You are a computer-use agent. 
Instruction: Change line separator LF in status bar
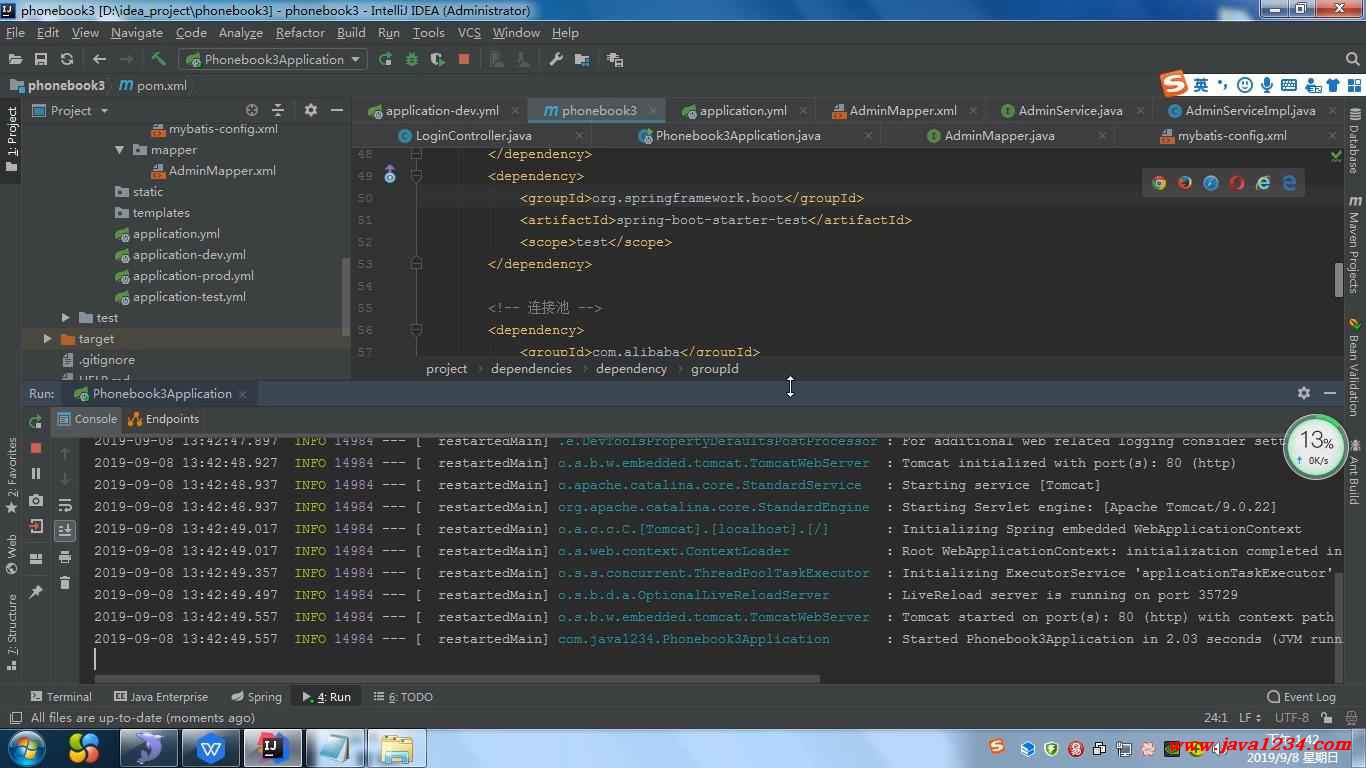pos(1250,717)
